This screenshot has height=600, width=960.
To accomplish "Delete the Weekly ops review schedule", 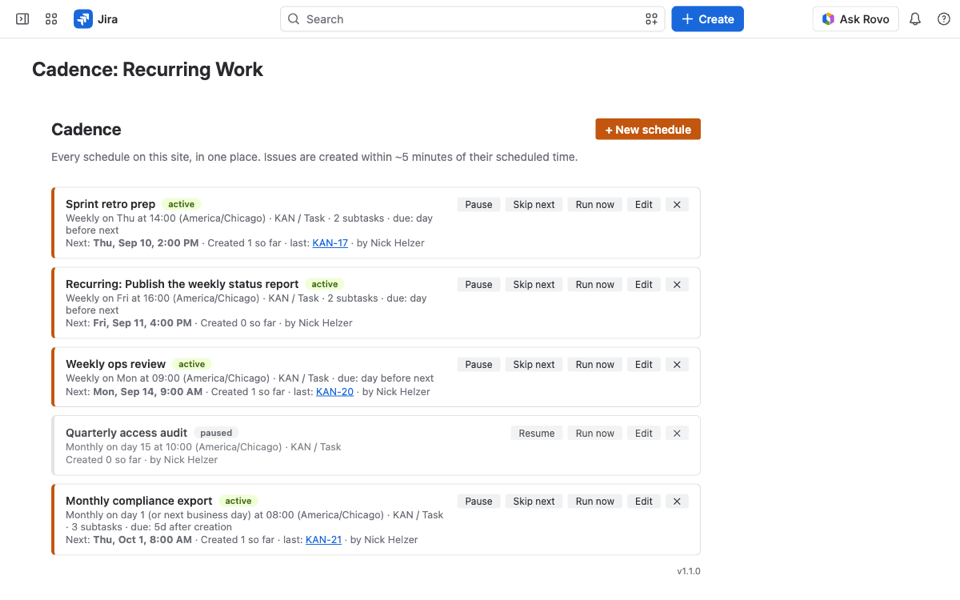I will coord(677,364).
